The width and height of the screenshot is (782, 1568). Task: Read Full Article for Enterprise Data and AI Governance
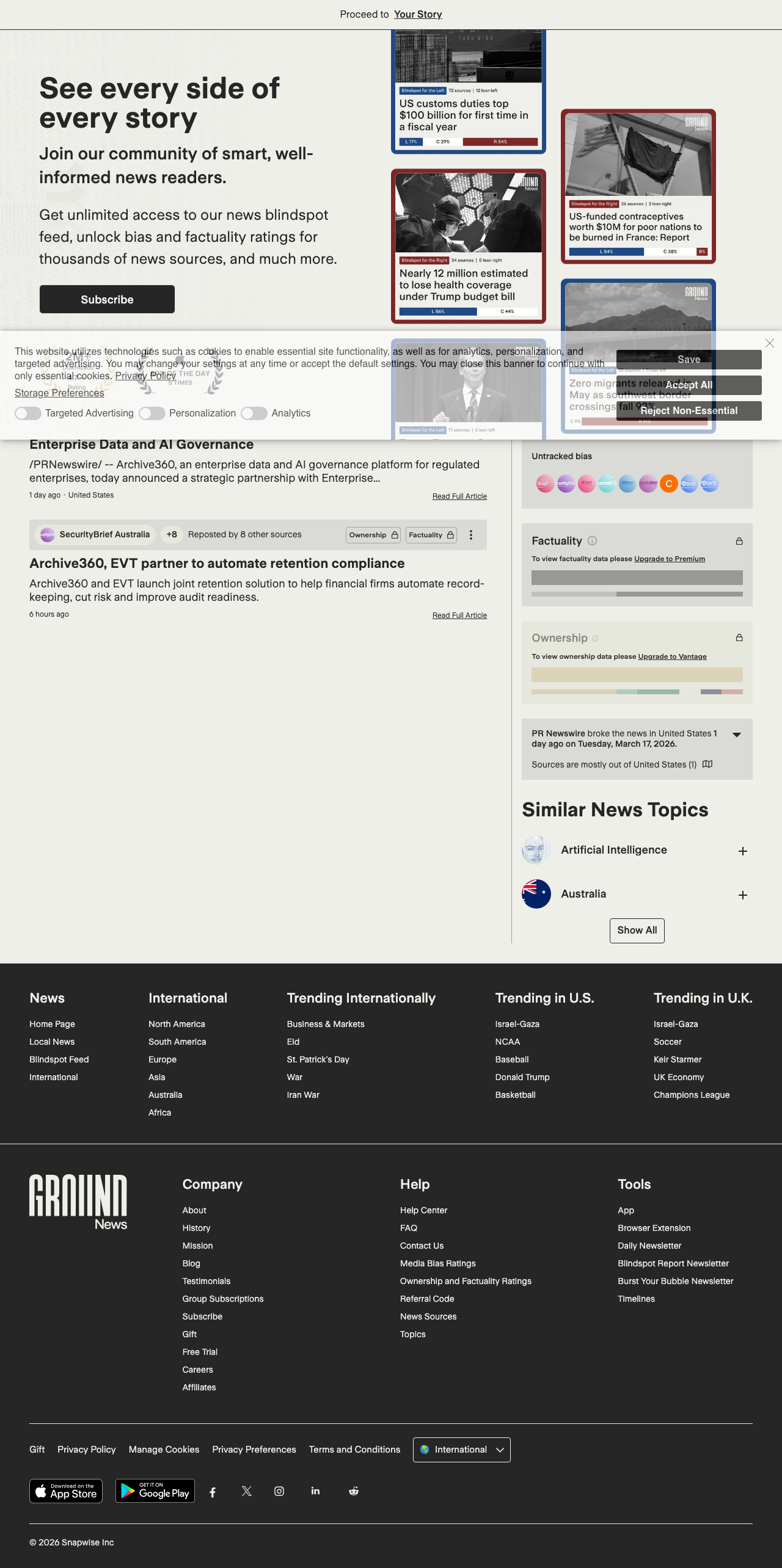click(459, 496)
